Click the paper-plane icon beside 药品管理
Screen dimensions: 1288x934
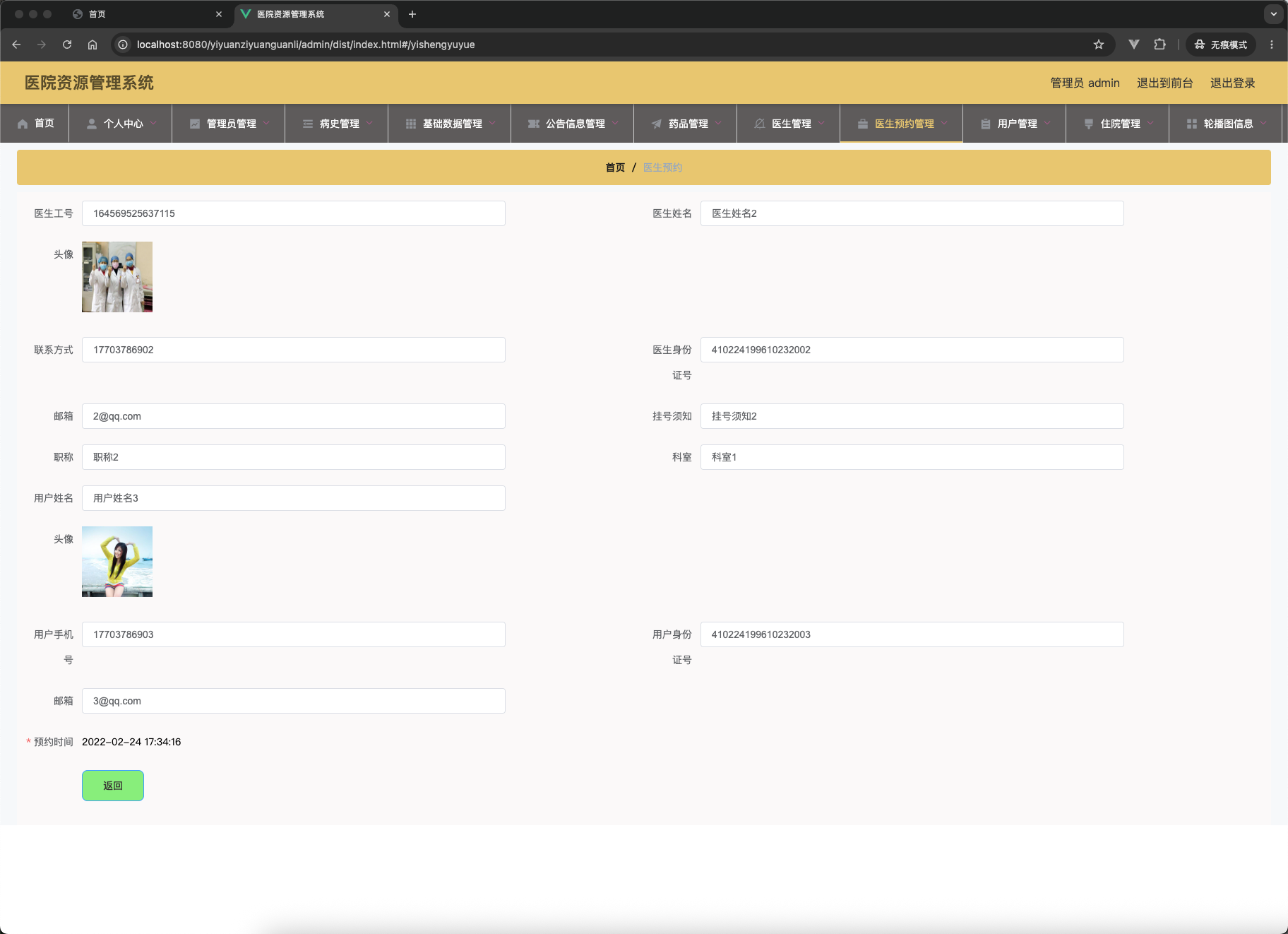pos(657,124)
